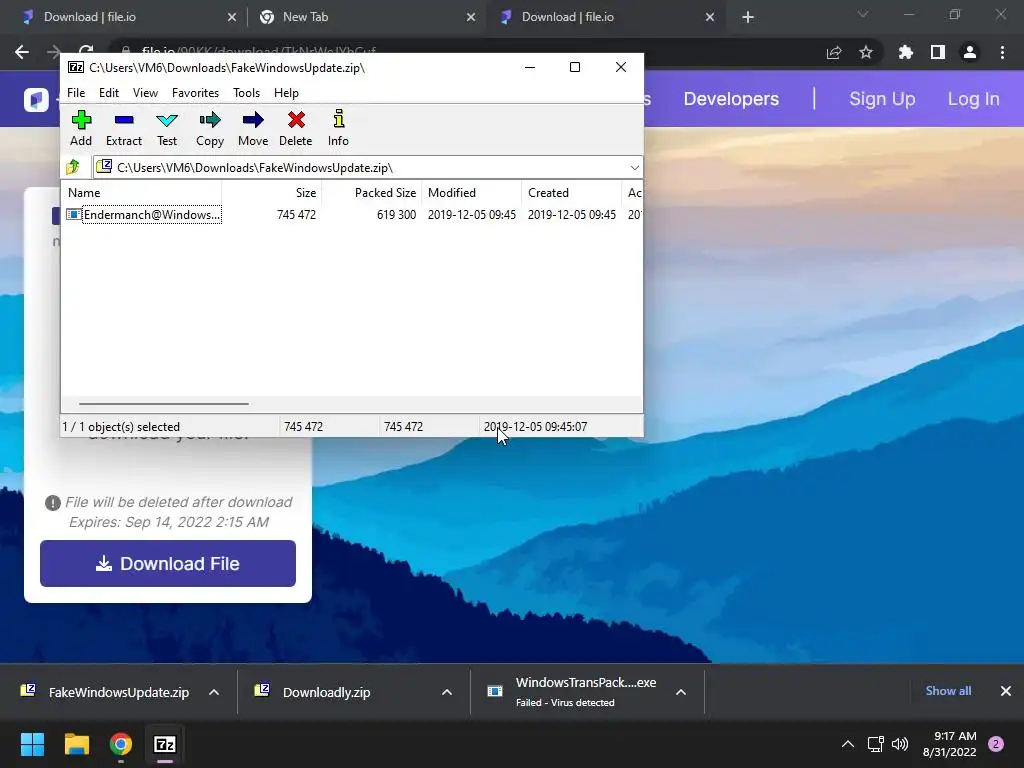Click Show all downloads
This screenshot has width=1024, height=768.
coord(948,691)
